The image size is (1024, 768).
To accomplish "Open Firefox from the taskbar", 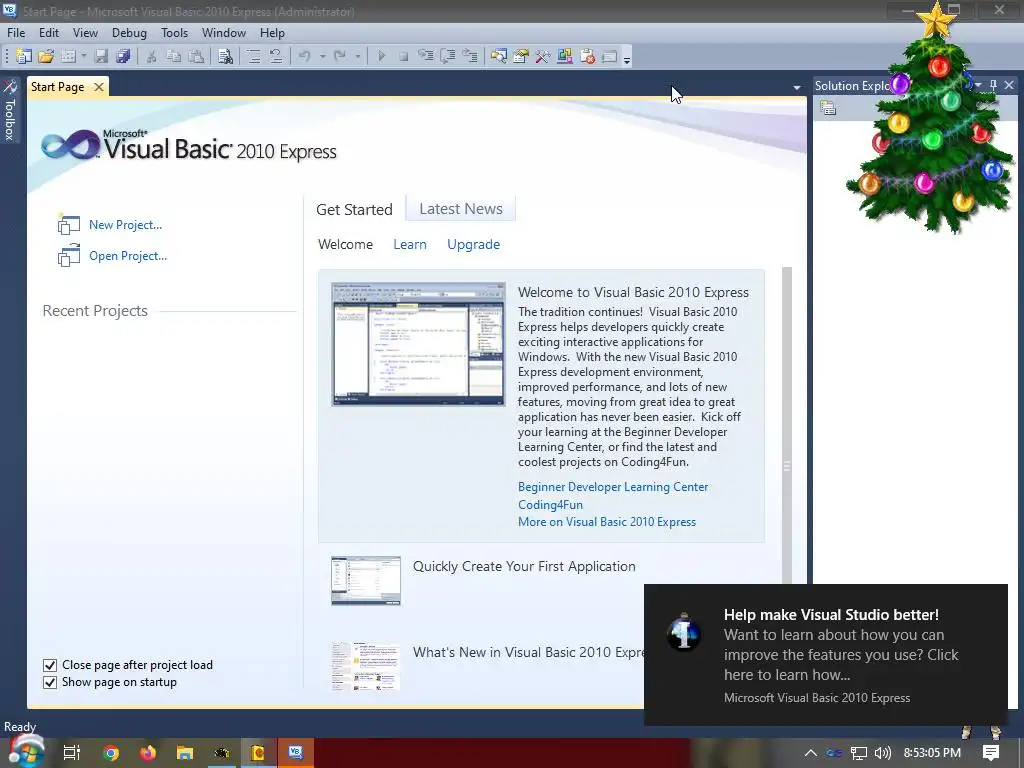I will pos(148,753).
